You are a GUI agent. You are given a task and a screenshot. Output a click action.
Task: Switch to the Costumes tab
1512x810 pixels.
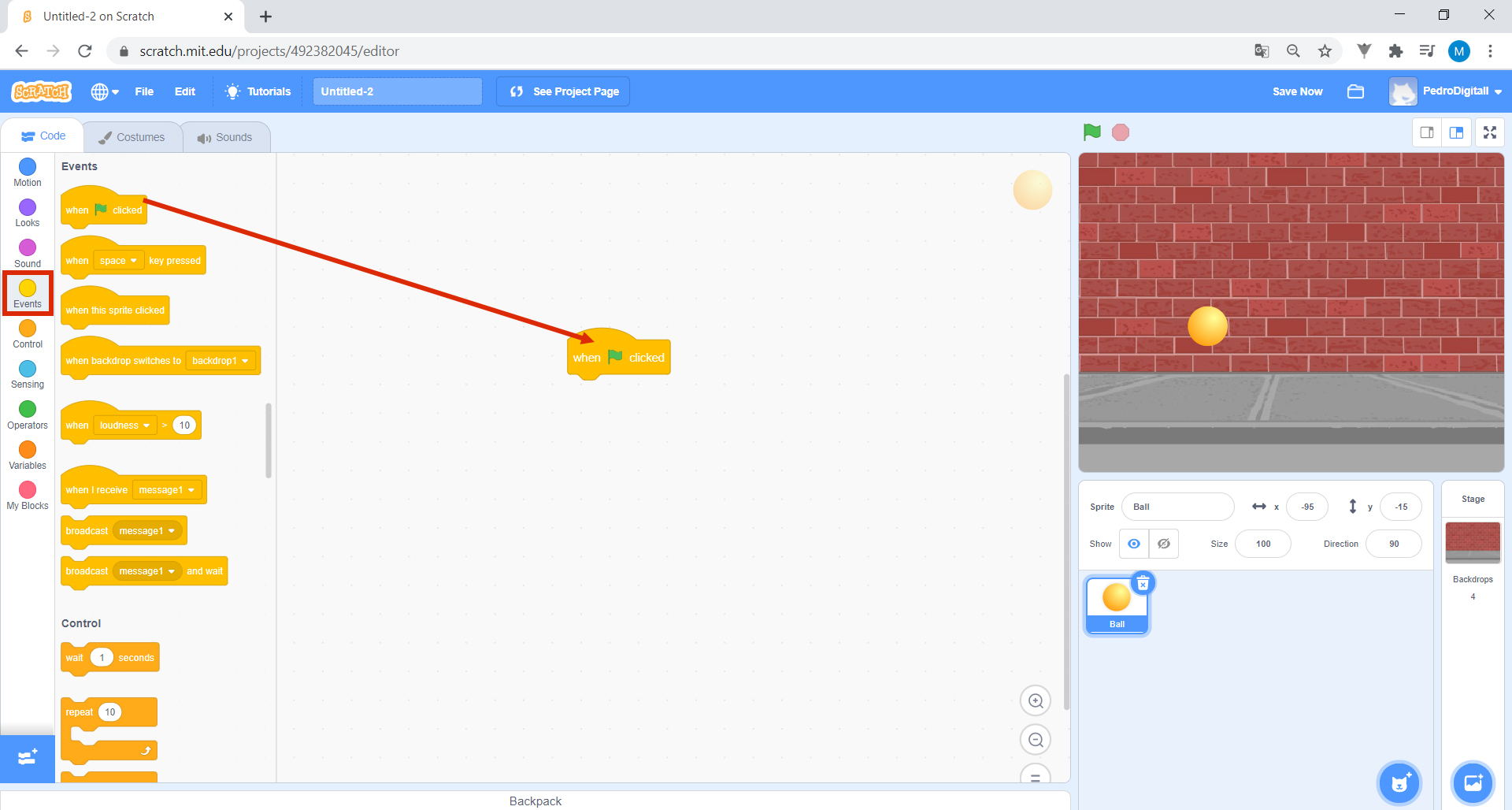tap(132, 137)
